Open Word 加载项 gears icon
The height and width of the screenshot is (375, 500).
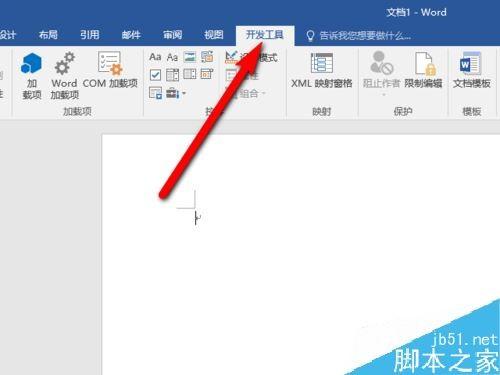[x=64, y=63]
